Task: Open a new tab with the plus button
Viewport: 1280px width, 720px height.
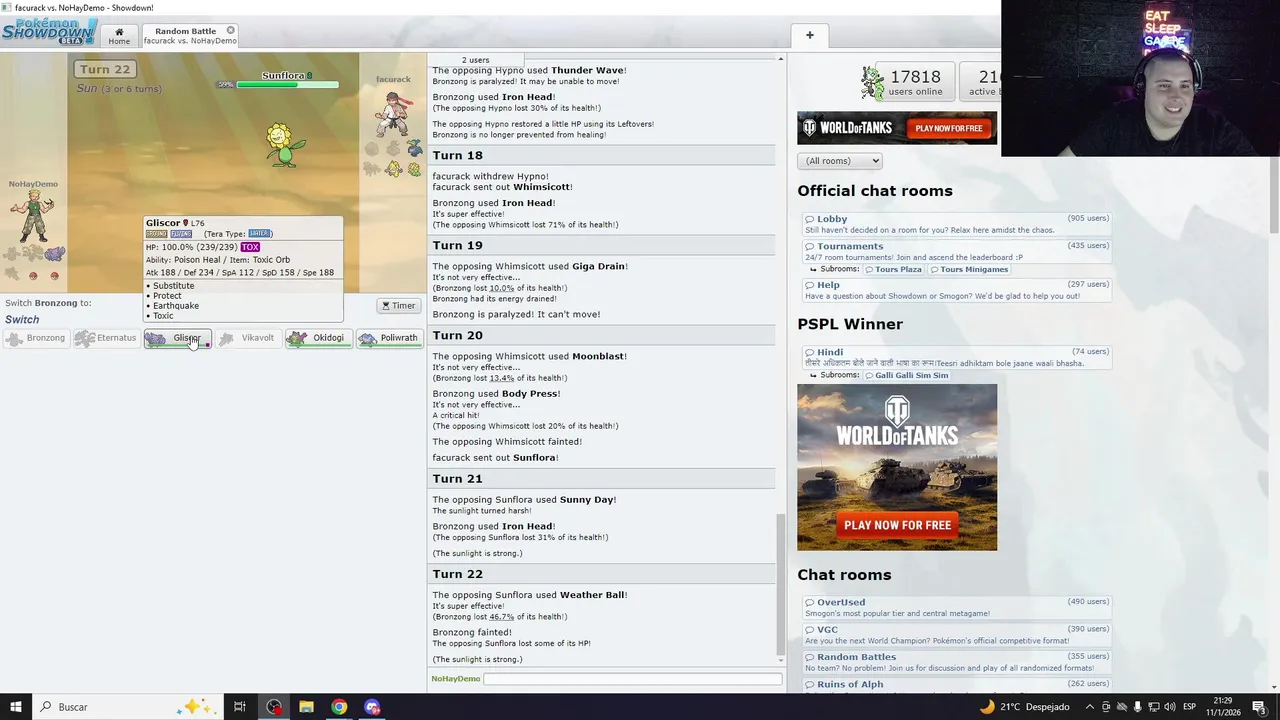Action: [810, 35]
